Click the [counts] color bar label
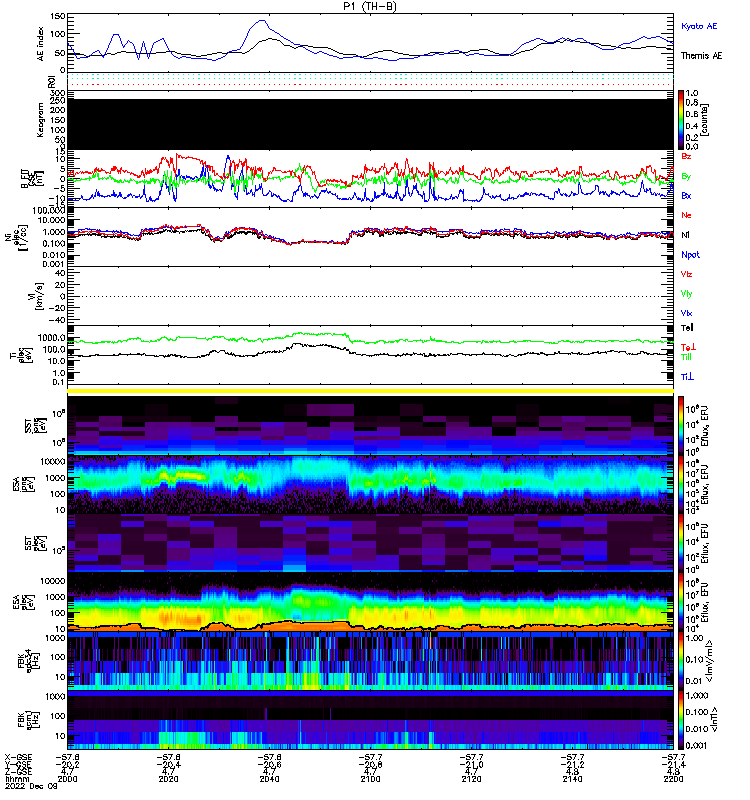Screen dimensions: 750x800 pos(705,120)
